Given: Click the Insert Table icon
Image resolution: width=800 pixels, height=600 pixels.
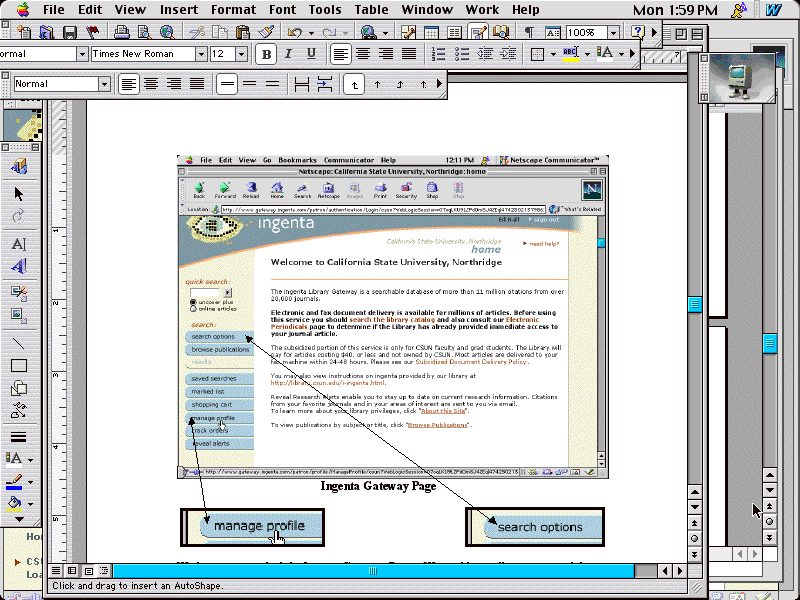Looking at the screenshot, I should [x=431, y=33].
